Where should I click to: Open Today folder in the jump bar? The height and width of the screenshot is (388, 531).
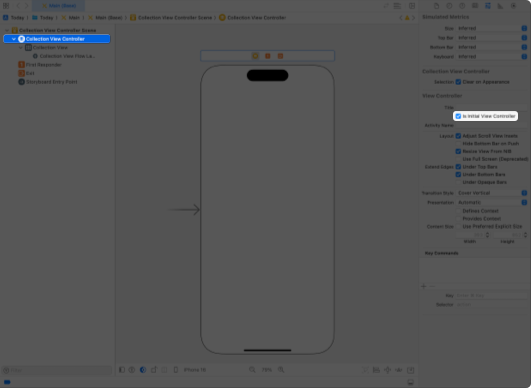tap(43, 18)
